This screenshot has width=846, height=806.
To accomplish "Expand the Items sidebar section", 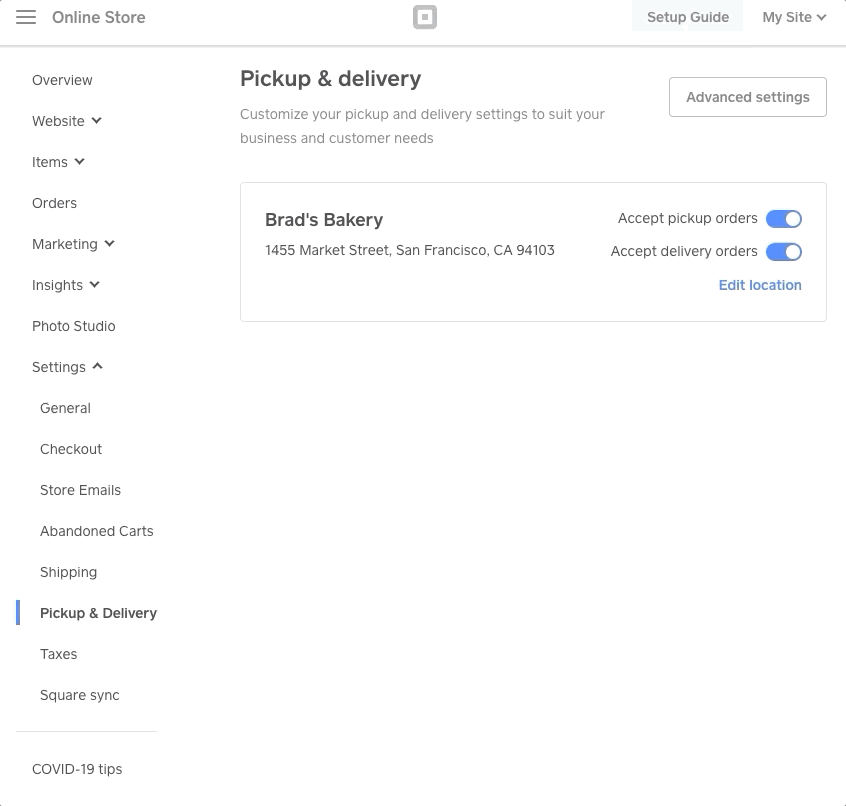I will click(x=58, y=162).
